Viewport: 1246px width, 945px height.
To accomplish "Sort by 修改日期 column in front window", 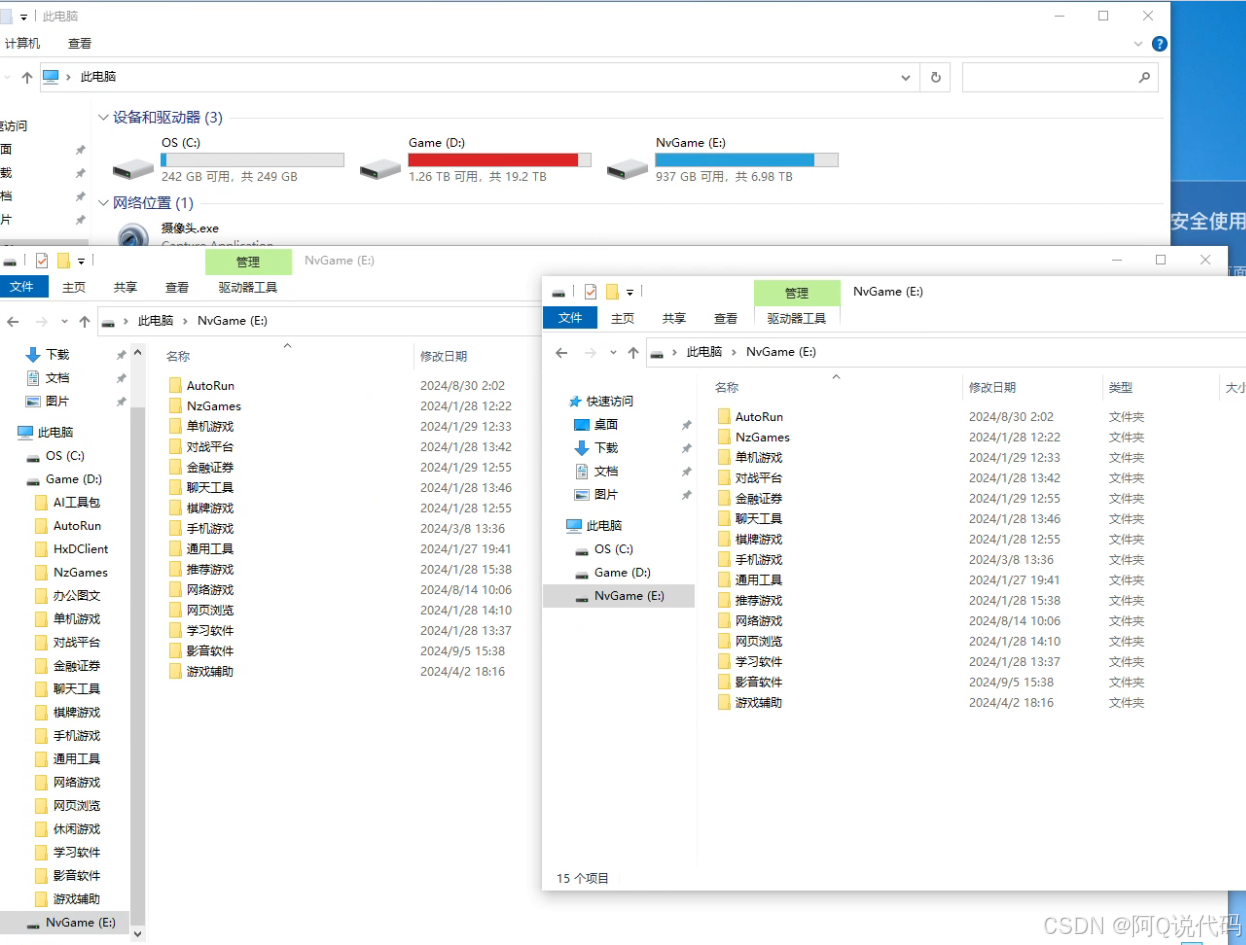I will [x=992, y=387].
